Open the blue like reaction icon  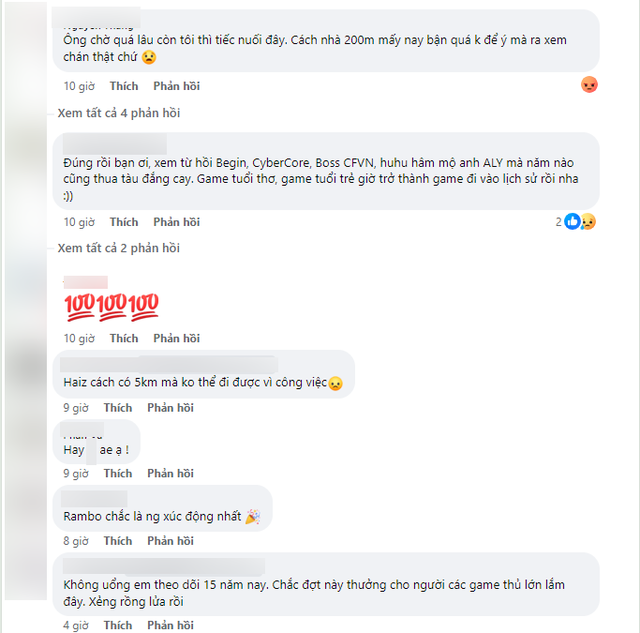point(572,222)
